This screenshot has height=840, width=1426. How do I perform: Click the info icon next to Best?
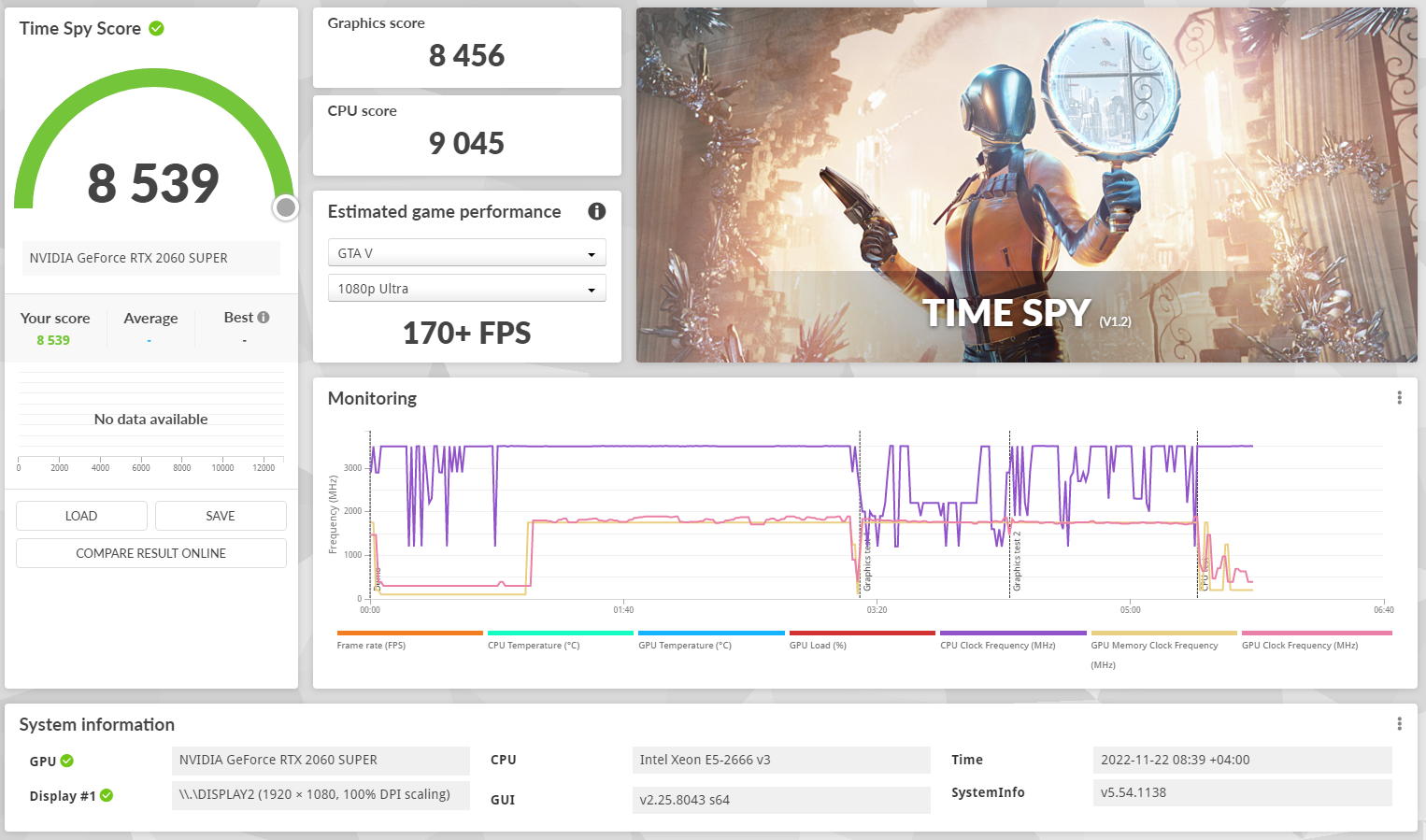coord(264,318)
